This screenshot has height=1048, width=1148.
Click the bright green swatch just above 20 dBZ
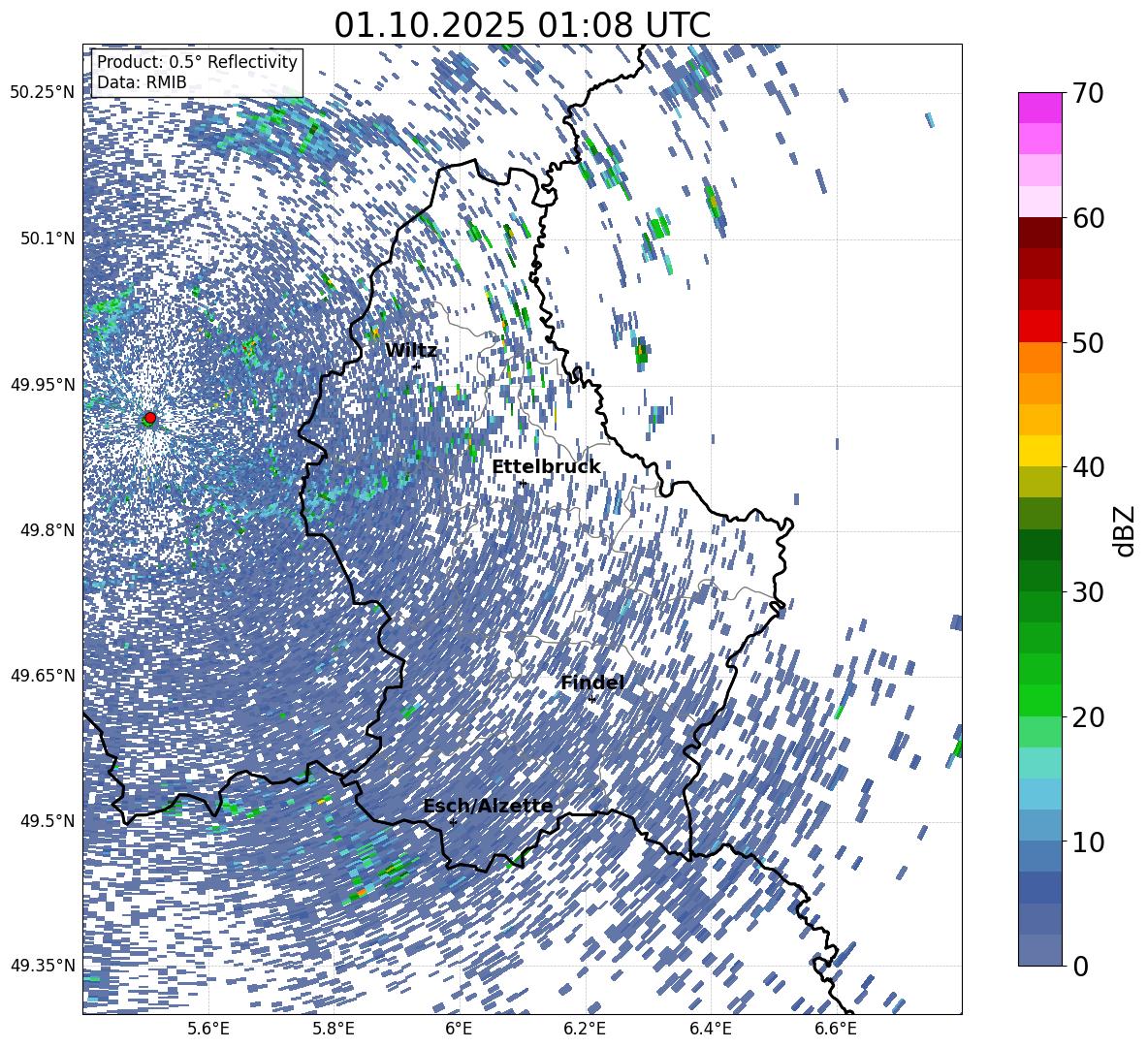1039,700
